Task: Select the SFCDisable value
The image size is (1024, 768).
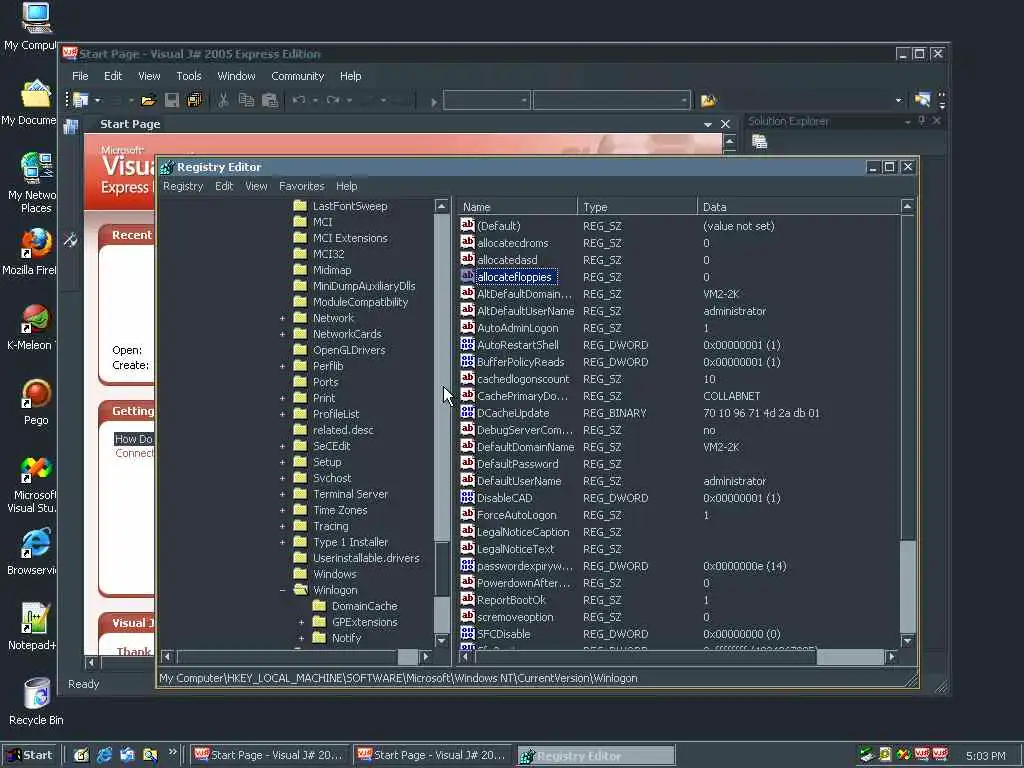Action: 504,633
